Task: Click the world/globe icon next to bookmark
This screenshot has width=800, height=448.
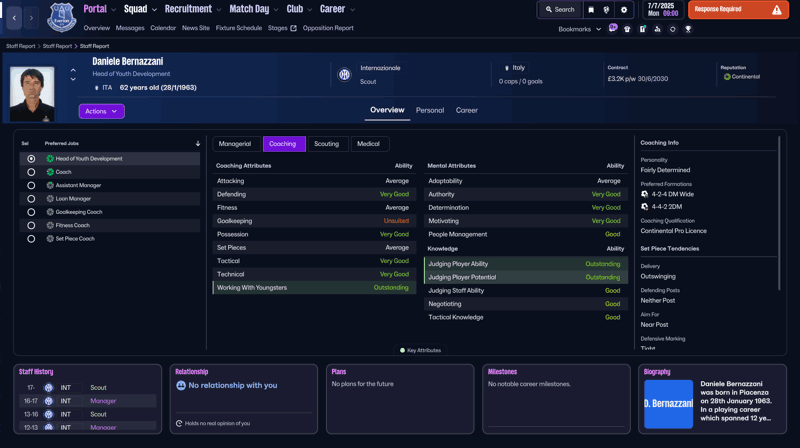Action: click(x=606, y=10)
